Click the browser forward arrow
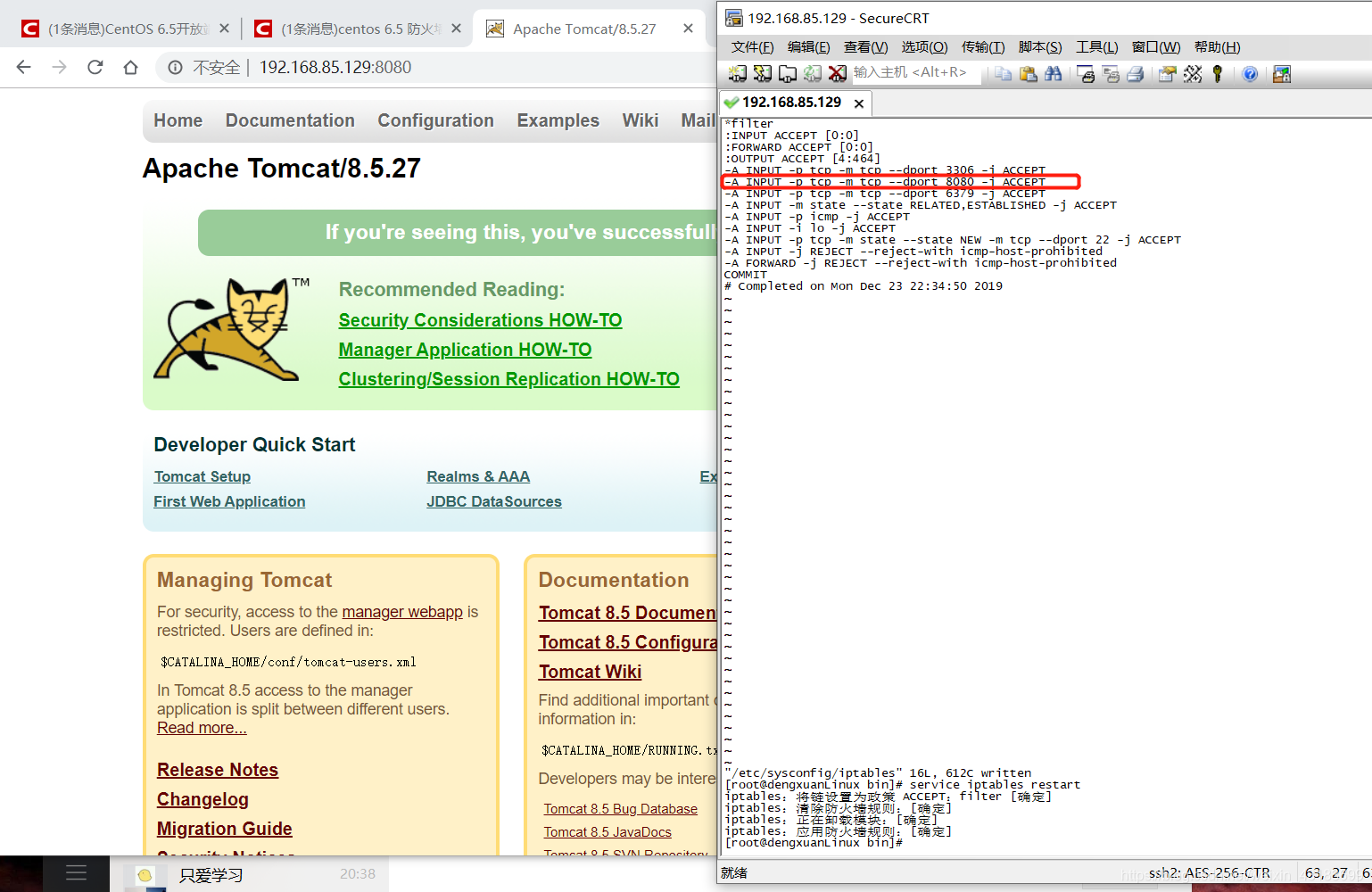This screenshot has height=892, width=1372. point(59,67)
